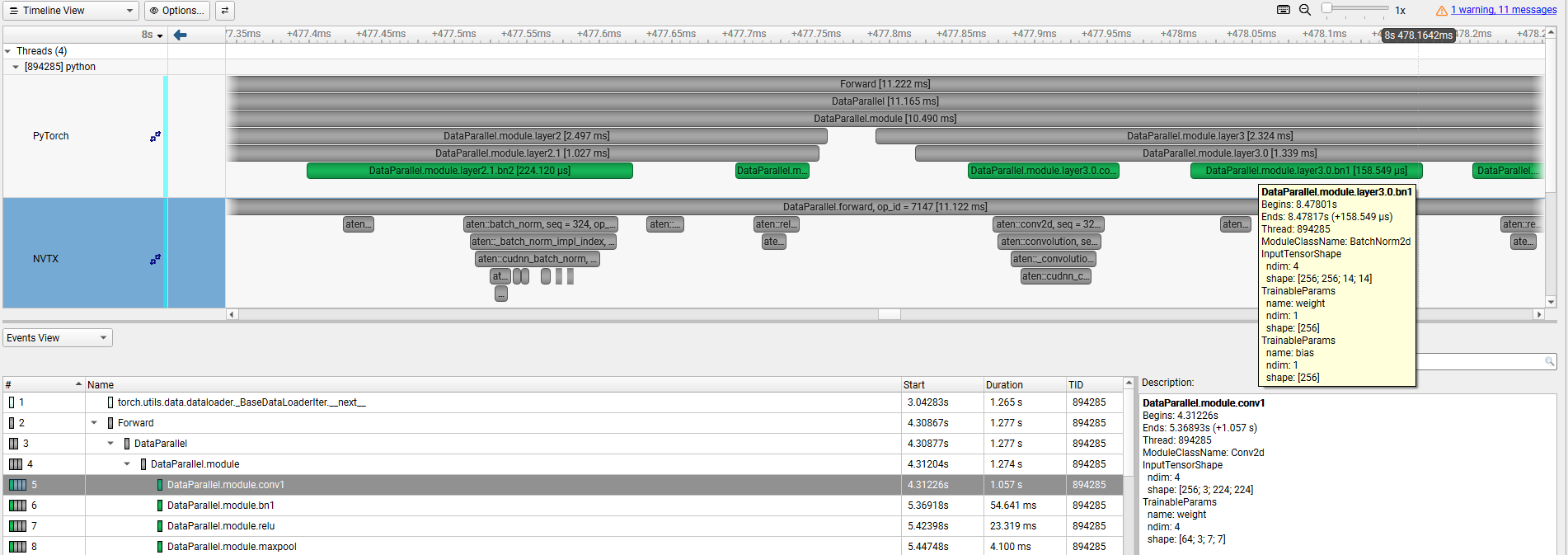This screenshot has width=1568, height=555.
Task: Open the 8s time unit dropdown
Action: (152, 35)
